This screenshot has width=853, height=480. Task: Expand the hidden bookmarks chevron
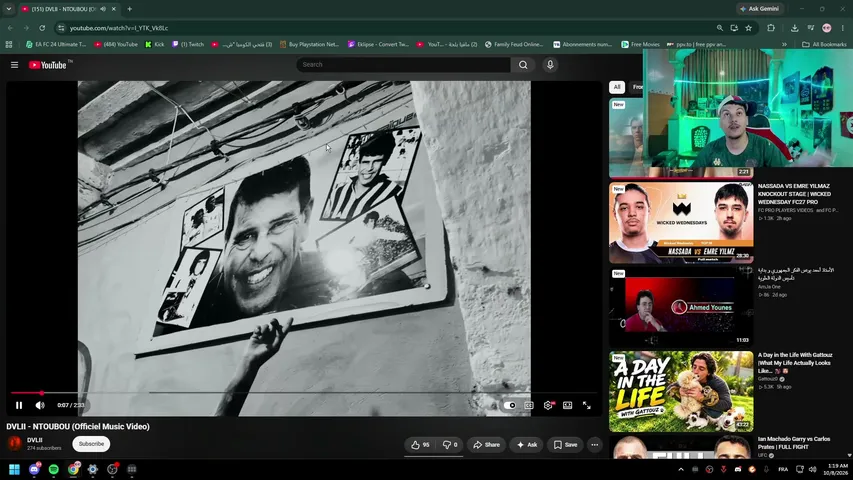(x=784, y=45)
